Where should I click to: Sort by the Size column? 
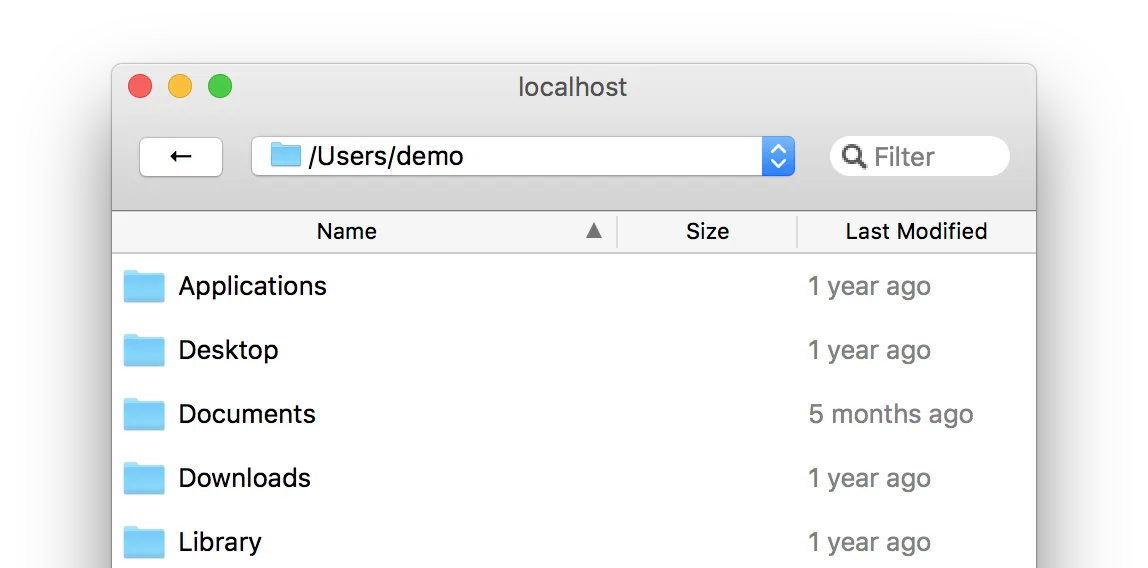(707, 232)
